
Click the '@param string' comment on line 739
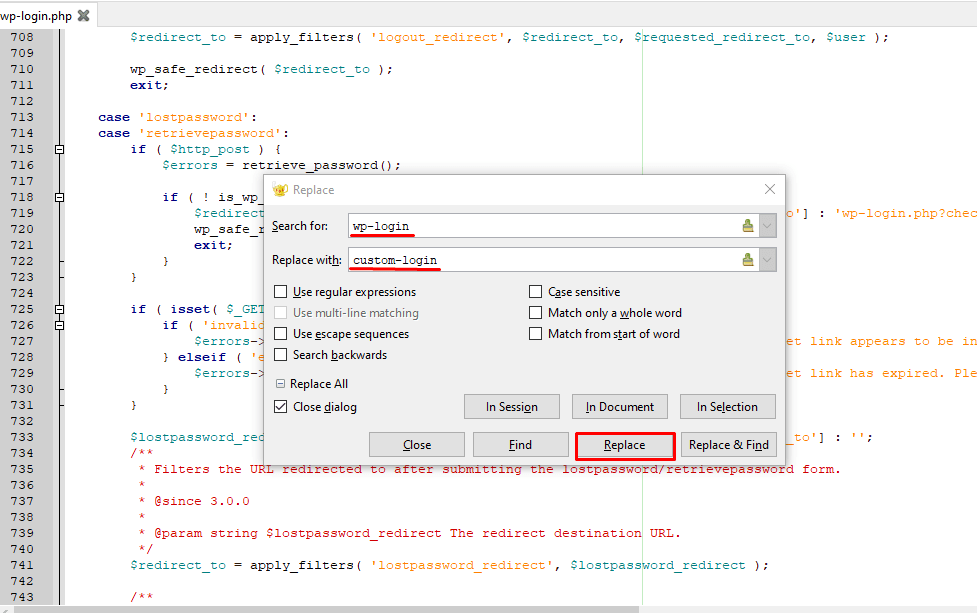206,533
